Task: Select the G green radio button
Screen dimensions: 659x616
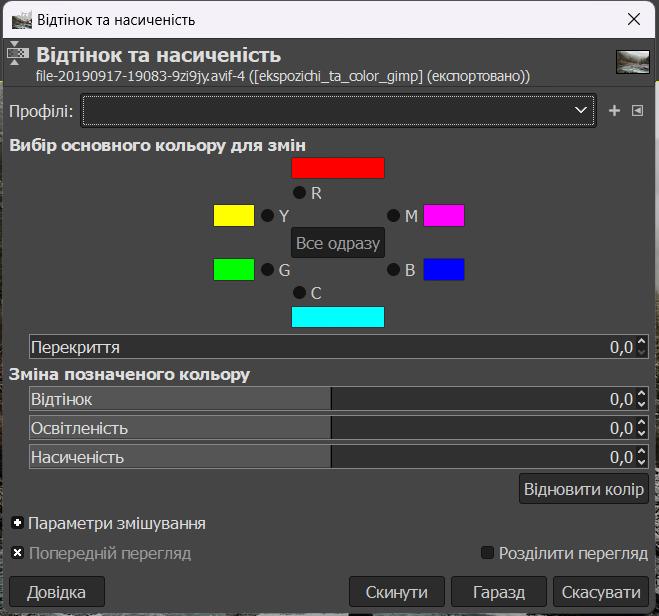Action: [268, 269]
